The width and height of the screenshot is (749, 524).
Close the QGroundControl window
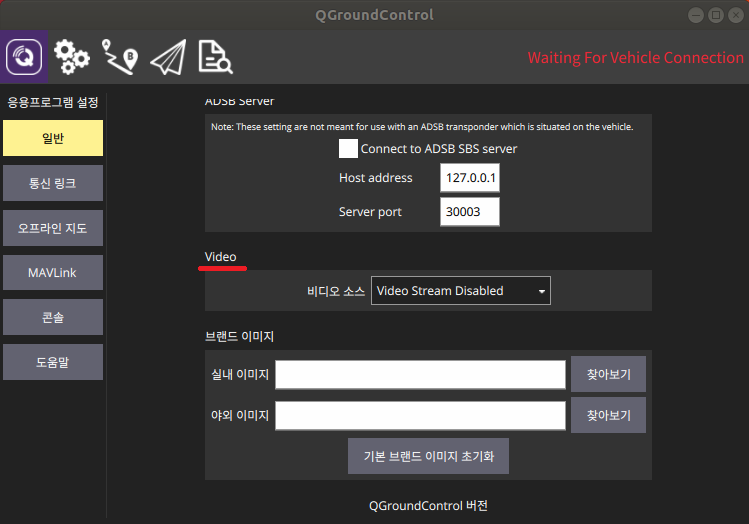pos(736,15)
